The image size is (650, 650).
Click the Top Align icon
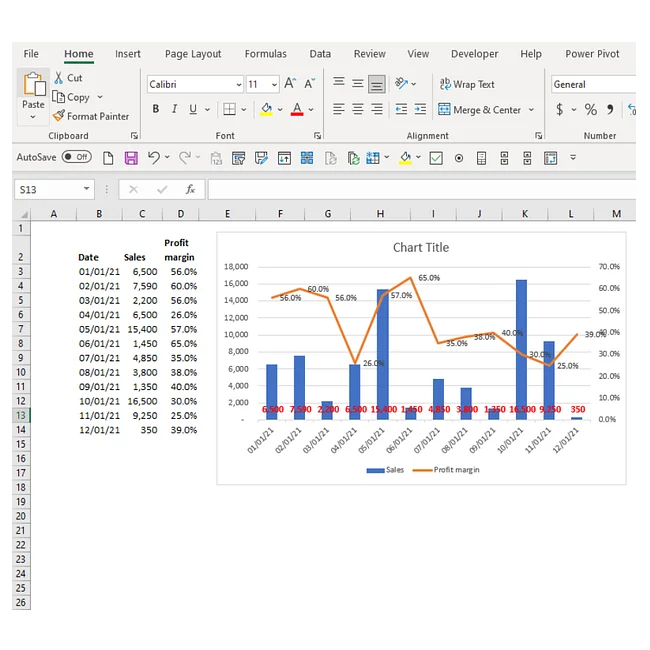339,82
